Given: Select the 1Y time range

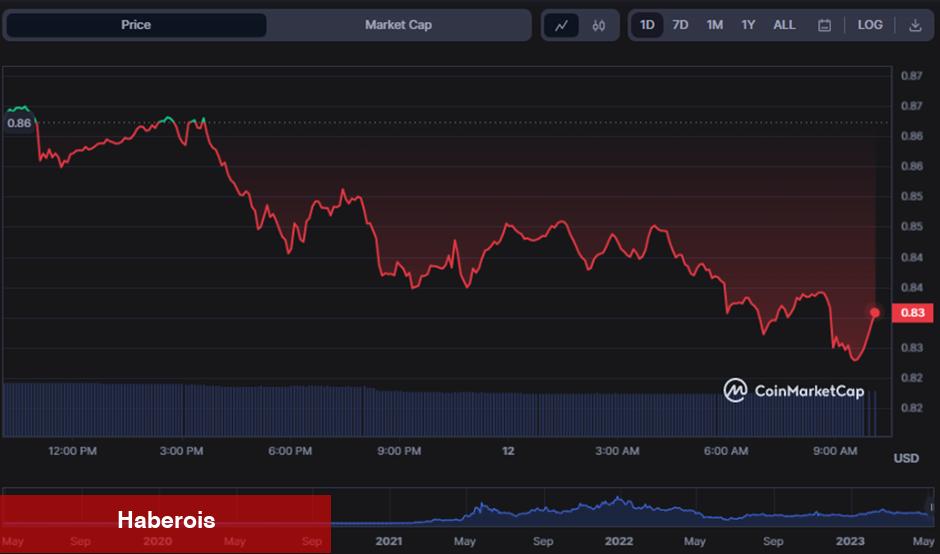Looking at the screenshot, I should click(x=748, y=25).
